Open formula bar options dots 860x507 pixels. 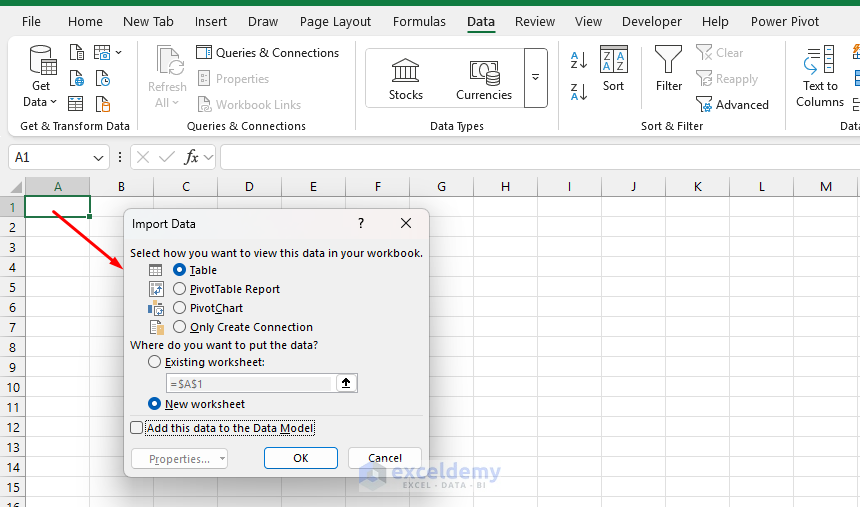(120, 157)
